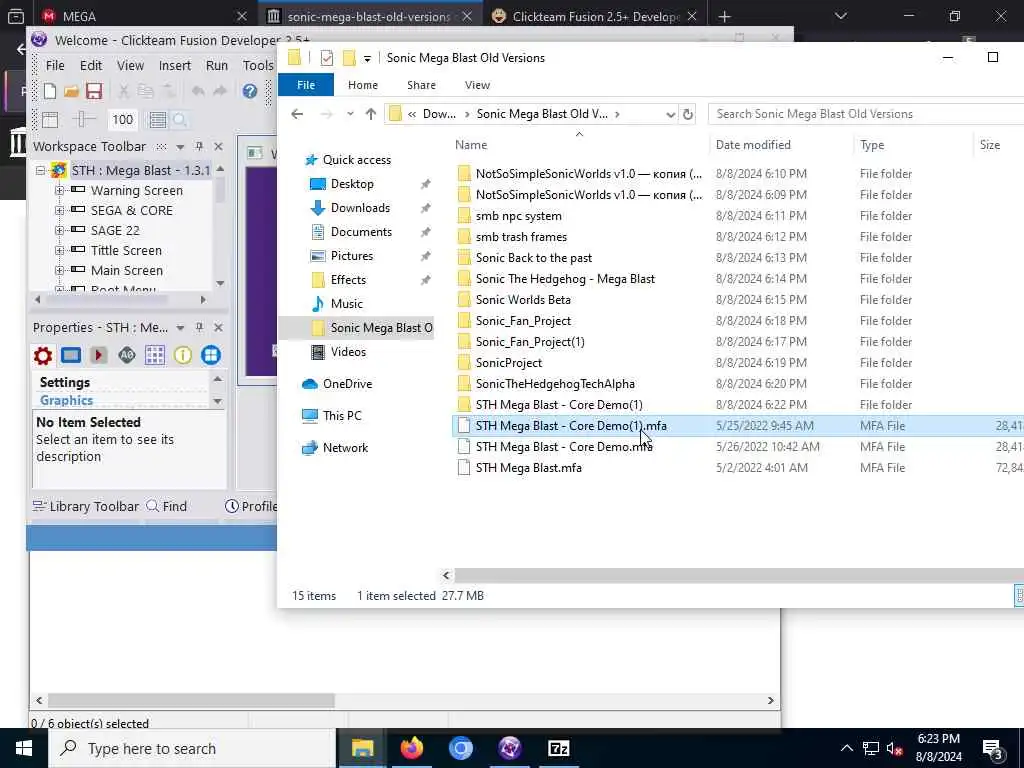Screen dimensions: 1024x768
Task: Click the magnifier zoom icon in Fusion toolbar
Action: (x=180, y=120)
